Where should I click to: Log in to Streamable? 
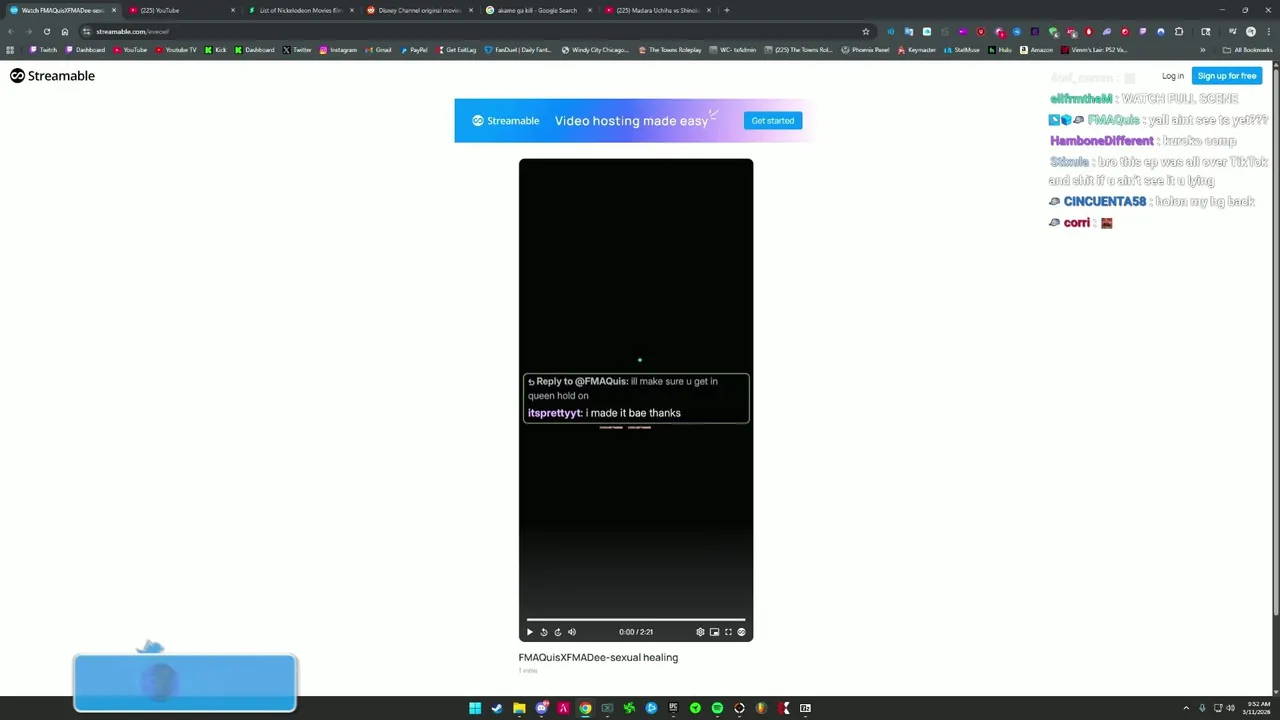(x=1173, y=76)
